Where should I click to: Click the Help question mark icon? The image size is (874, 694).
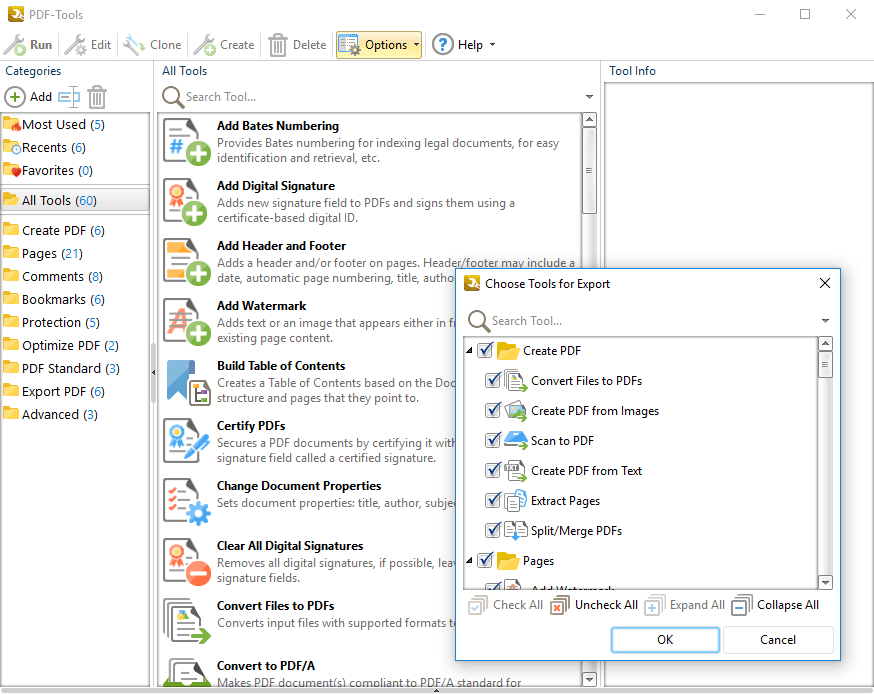pos(443,45)
